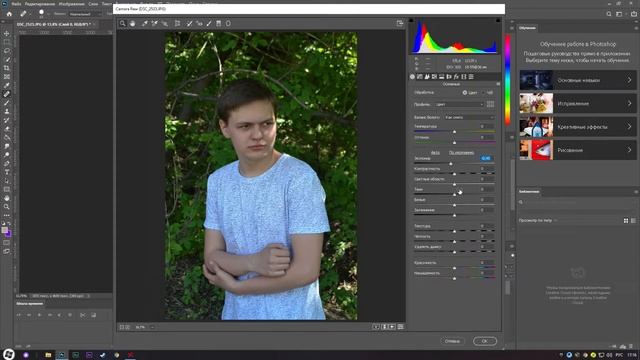
Task: Click the Контрастность value field
Action: point(486,169)
